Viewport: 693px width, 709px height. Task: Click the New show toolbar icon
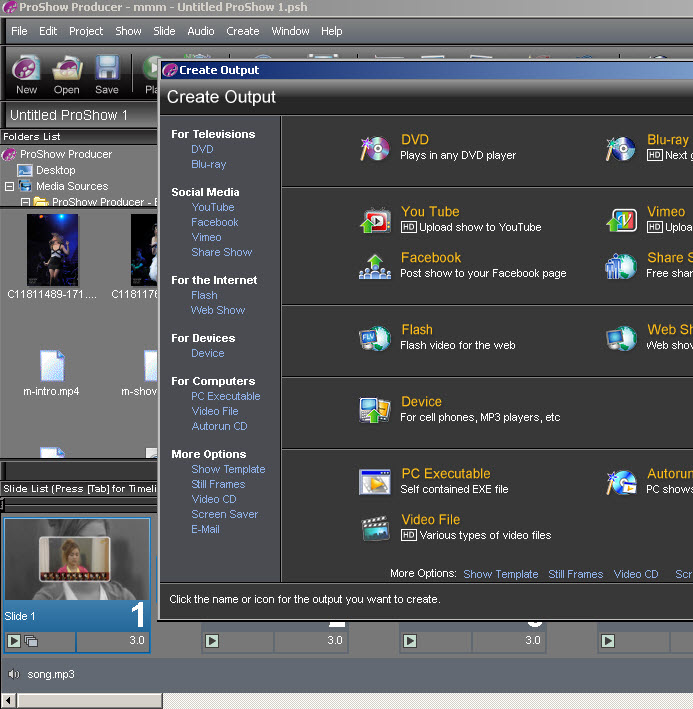(26, 69)
